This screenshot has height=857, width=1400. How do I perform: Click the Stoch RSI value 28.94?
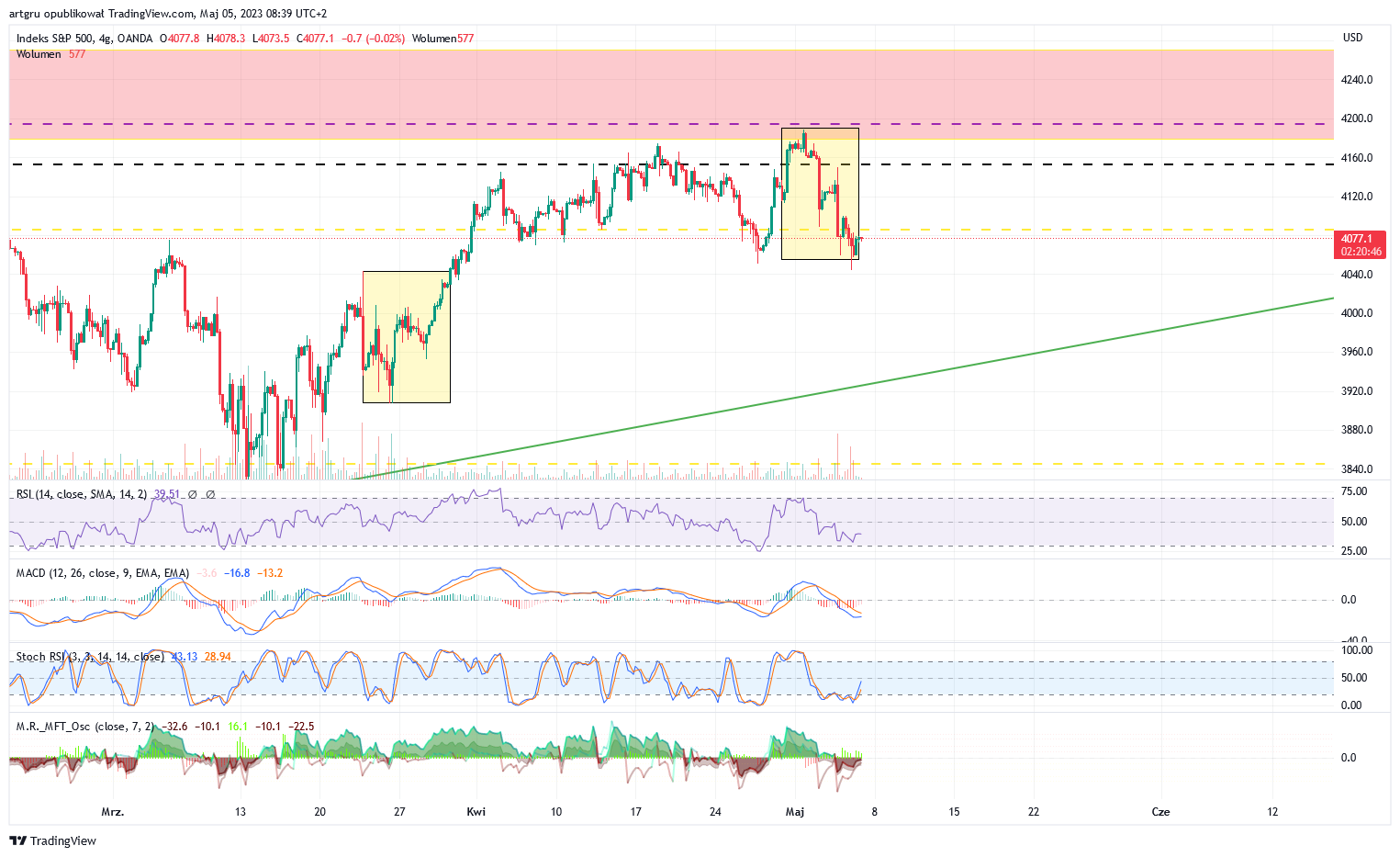pyautogui.click(x=218, y=657)
